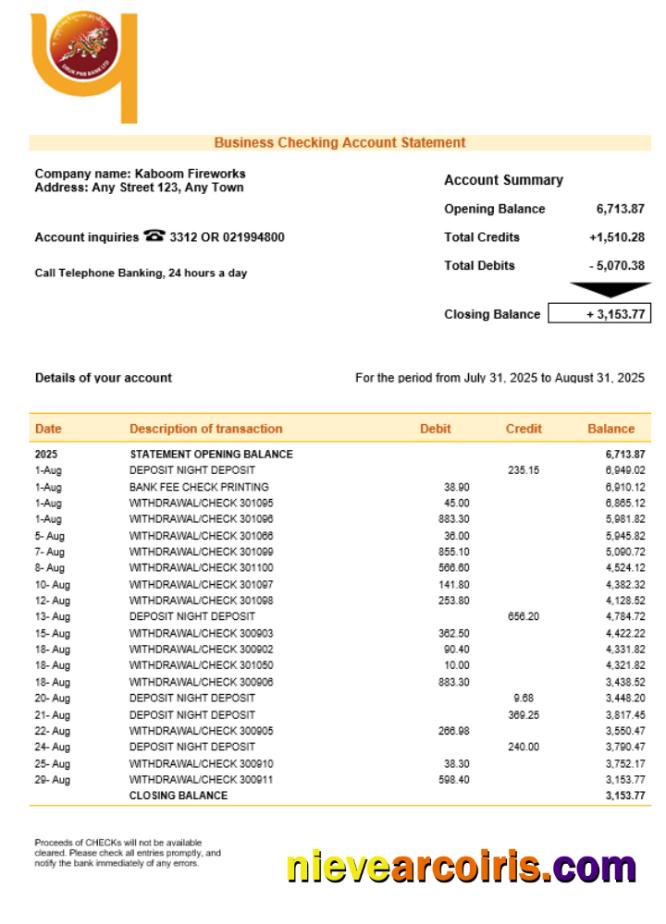The image size is (666, 924).
Task: Click the Company name Kaboom Fireworks text
Action: pos(140,173)
